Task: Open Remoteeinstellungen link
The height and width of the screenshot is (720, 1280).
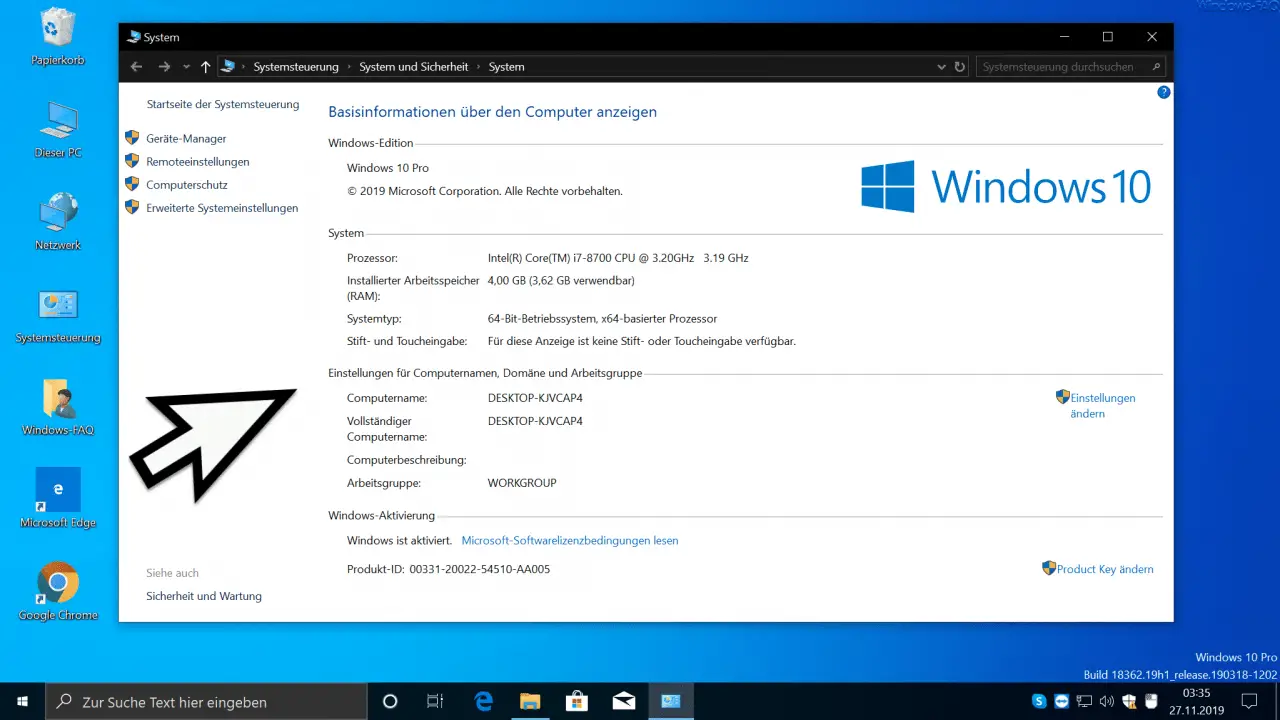Action: tap(197, 162)
